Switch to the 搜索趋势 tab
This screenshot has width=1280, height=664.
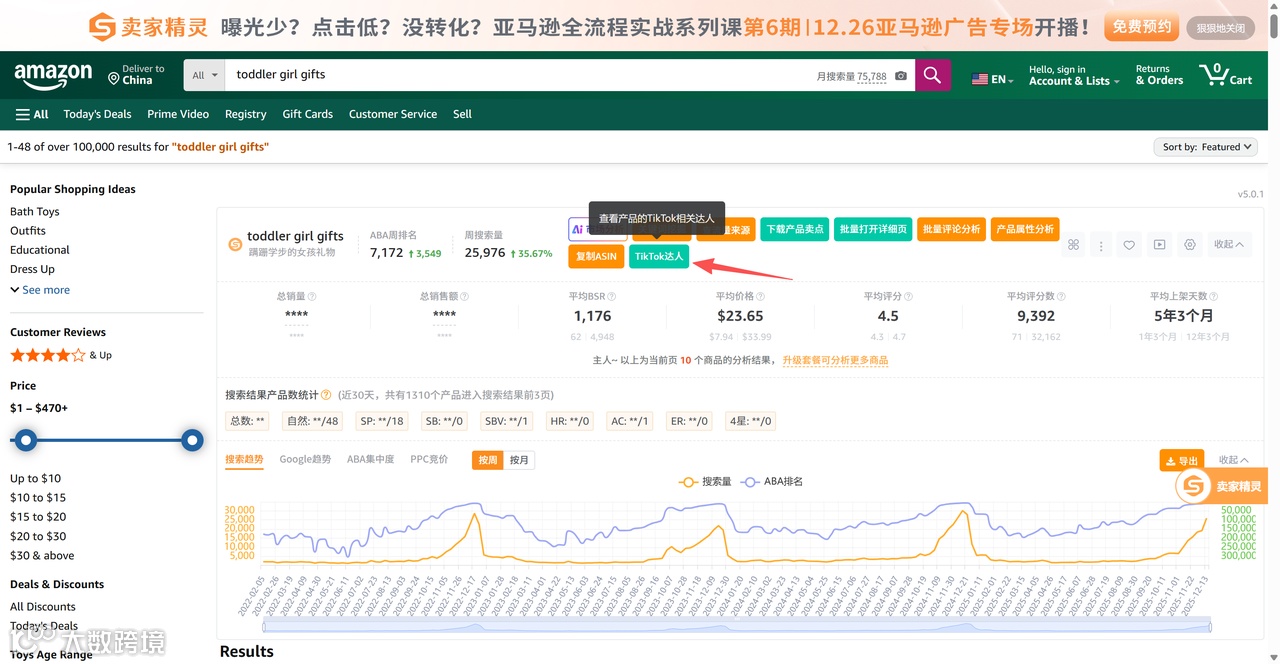click(x=244, y=460)
